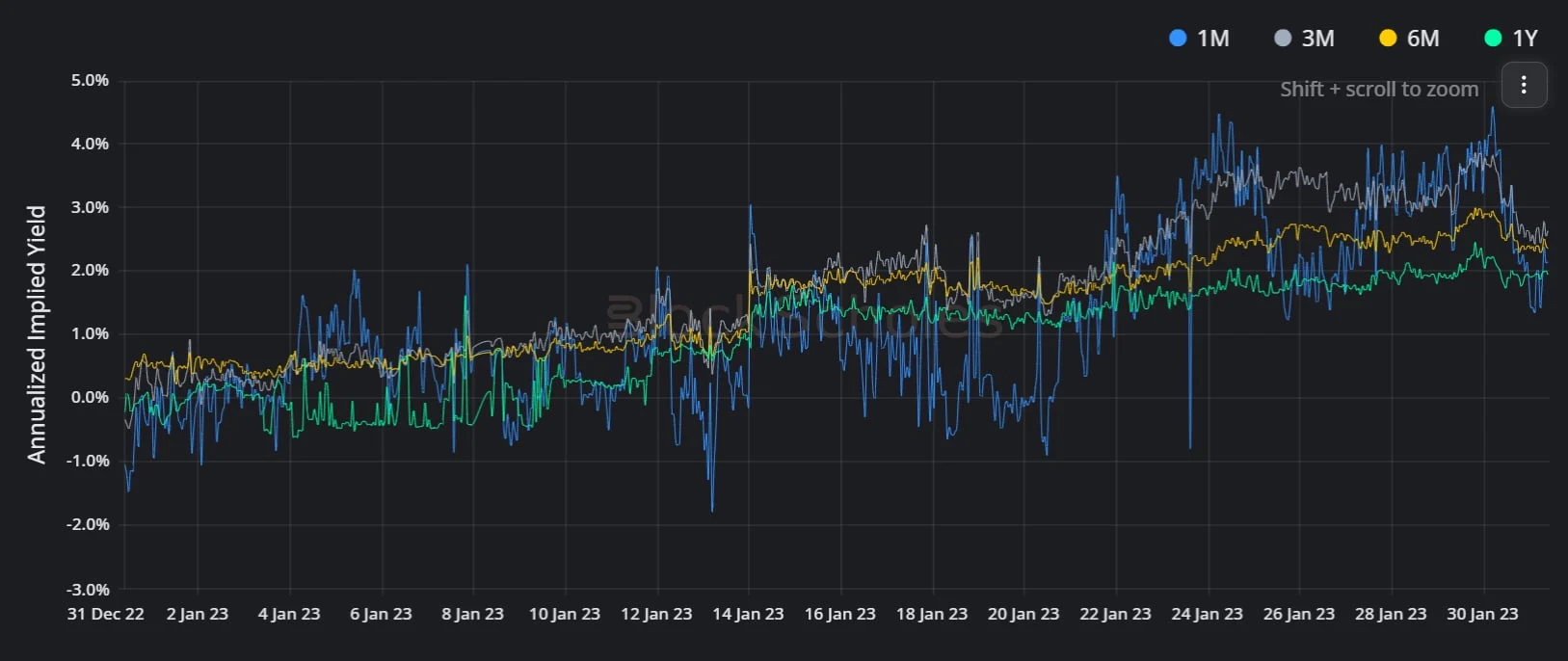
Task: Click the '0.0%' y-axis label
Action: 90,397
